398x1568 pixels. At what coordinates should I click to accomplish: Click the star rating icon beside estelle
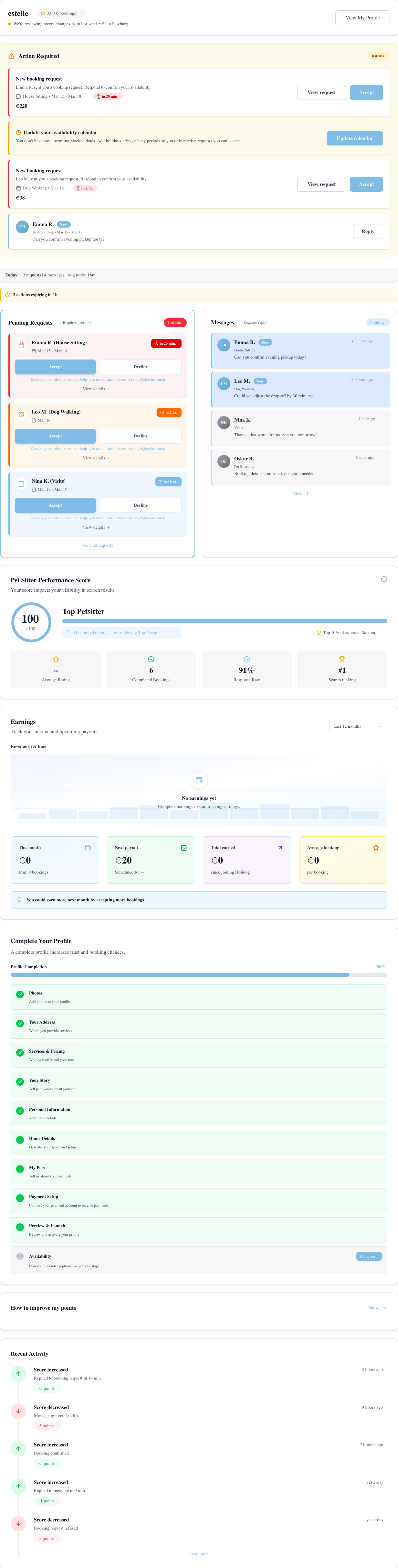(43, 13)
